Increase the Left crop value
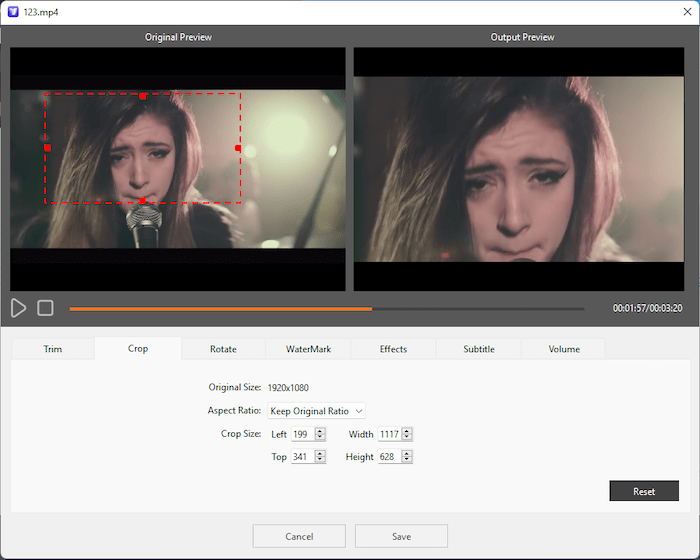This screenshot has height=560, width=700. click(320, 431)
